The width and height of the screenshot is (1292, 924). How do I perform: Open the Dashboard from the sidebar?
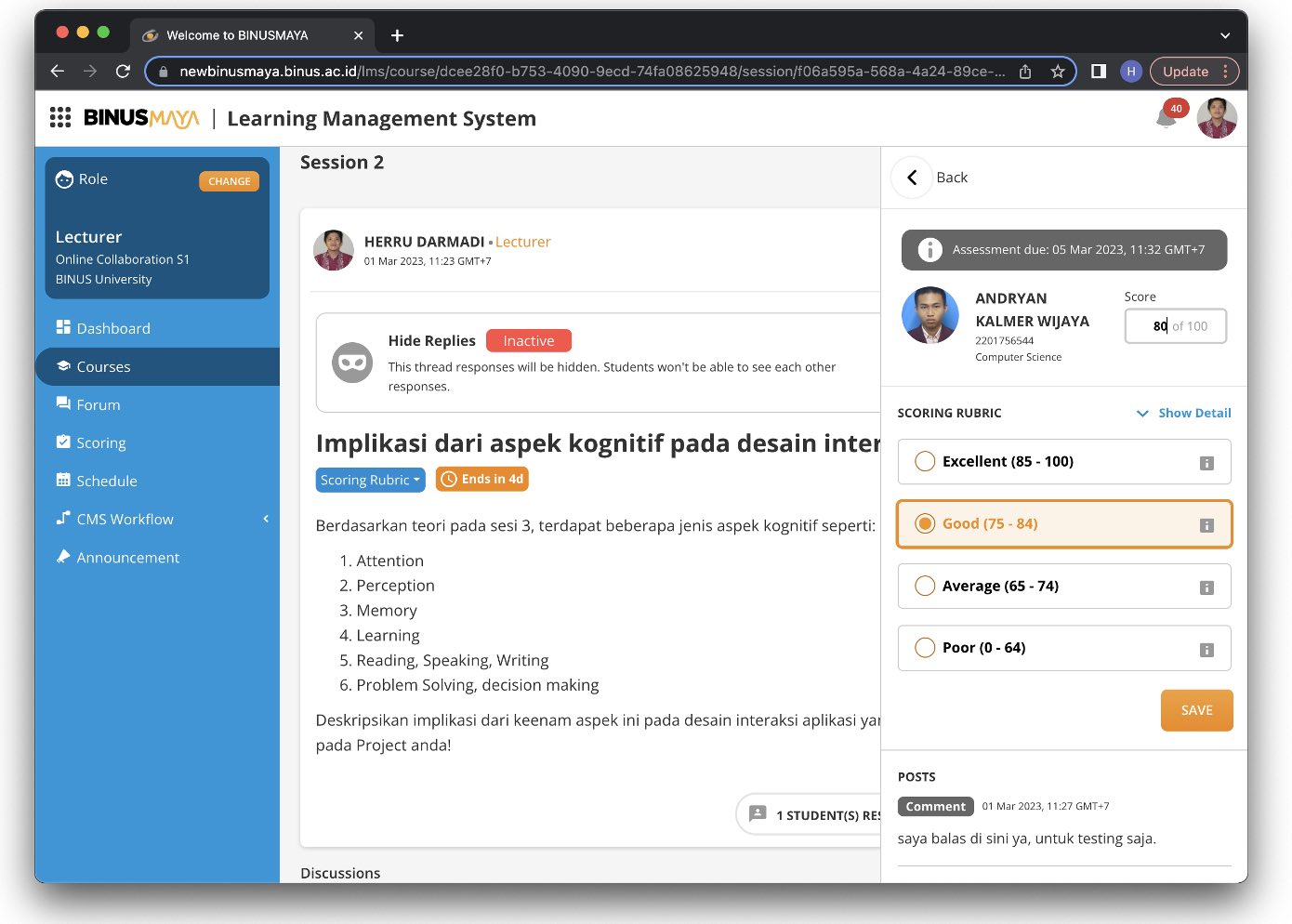tap(112, 327)
